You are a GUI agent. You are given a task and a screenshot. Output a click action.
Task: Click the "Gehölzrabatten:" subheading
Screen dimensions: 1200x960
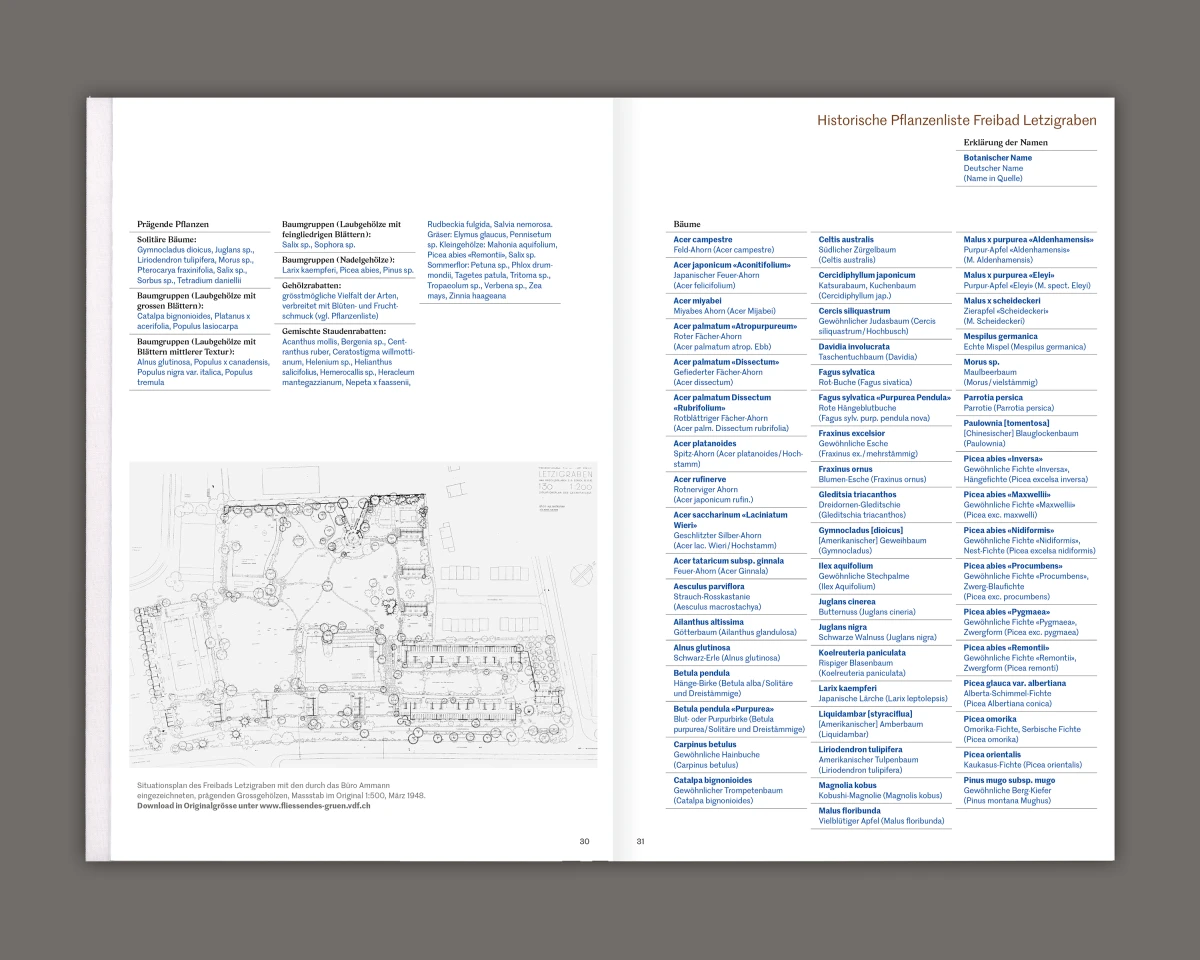(x=312, y=286)
